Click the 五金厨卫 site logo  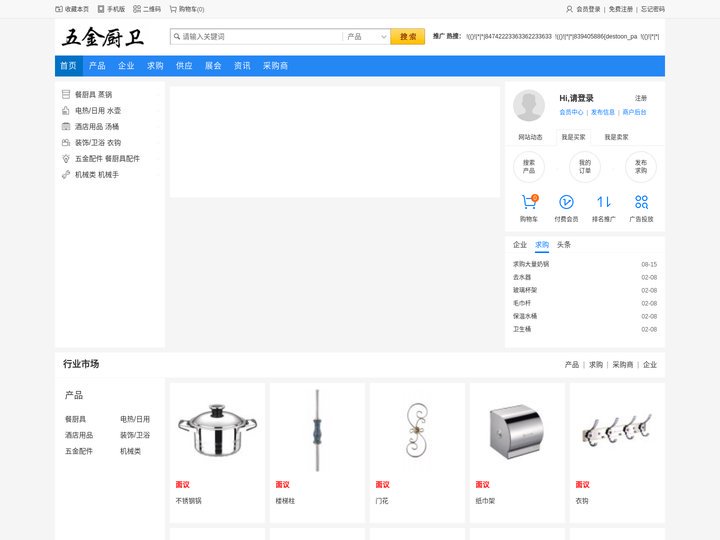click(x=103, y=37)
